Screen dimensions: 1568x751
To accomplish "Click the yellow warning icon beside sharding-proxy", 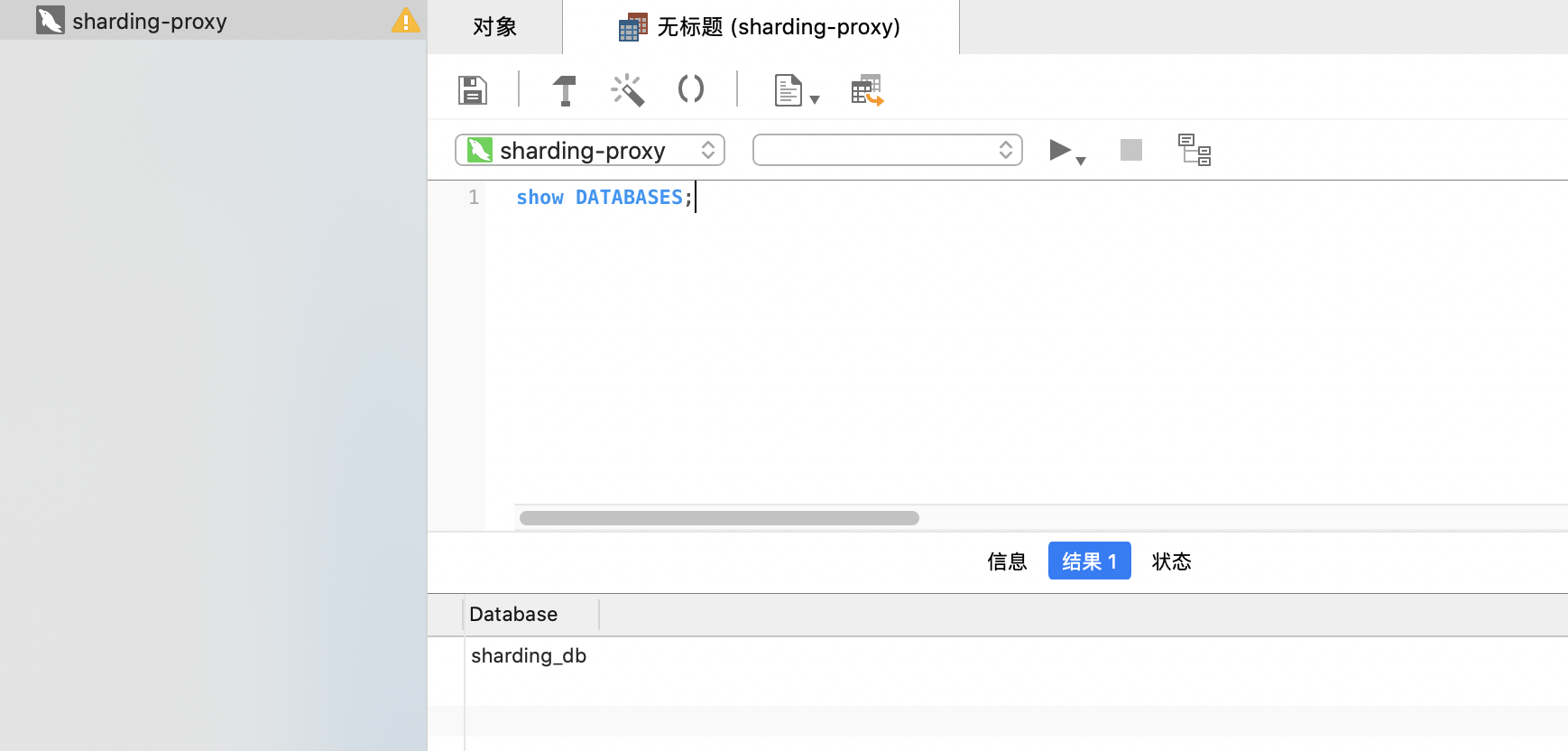I will [x=406, y=21].
